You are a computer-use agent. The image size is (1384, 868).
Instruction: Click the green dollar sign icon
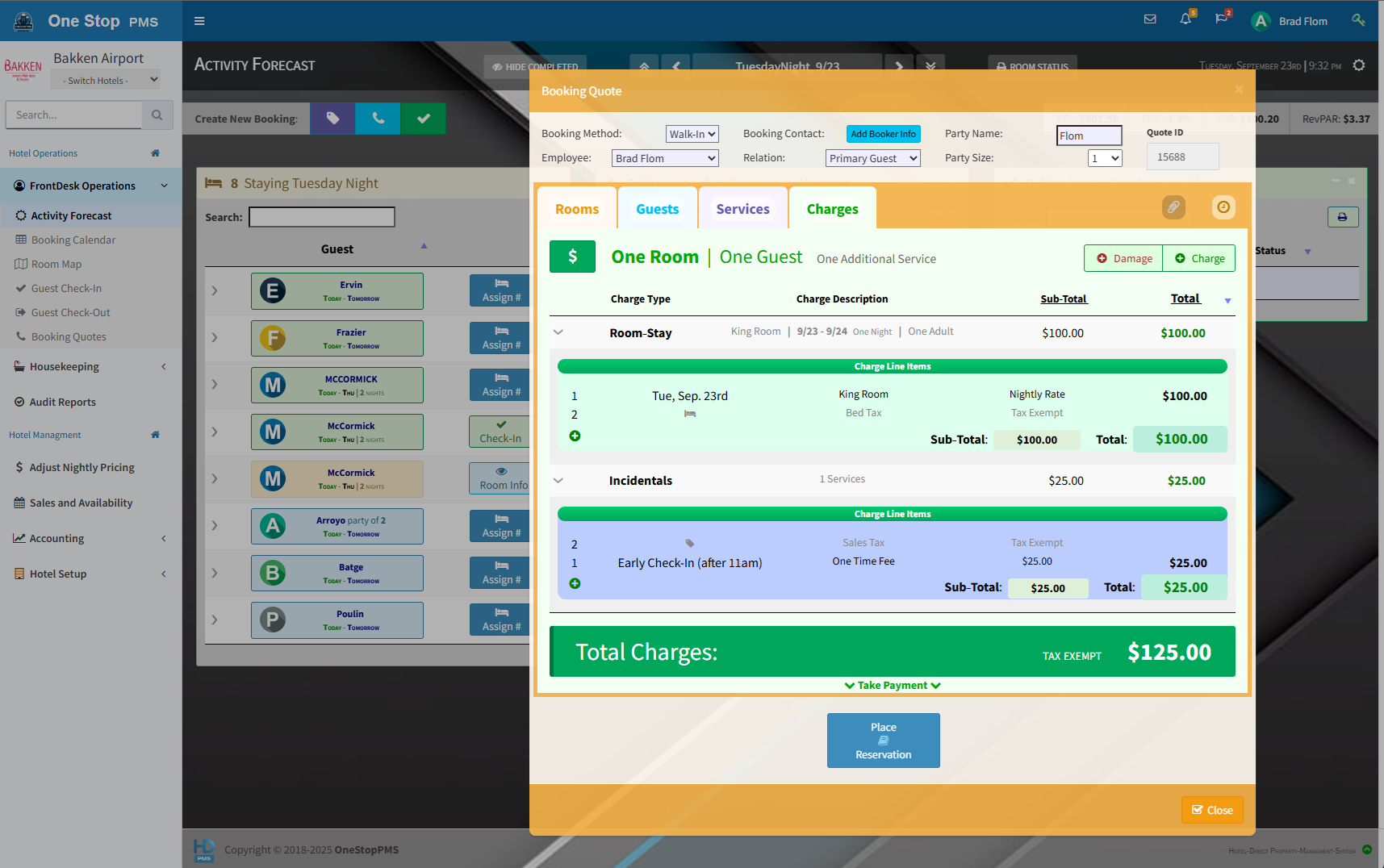(x=572, y=257)
